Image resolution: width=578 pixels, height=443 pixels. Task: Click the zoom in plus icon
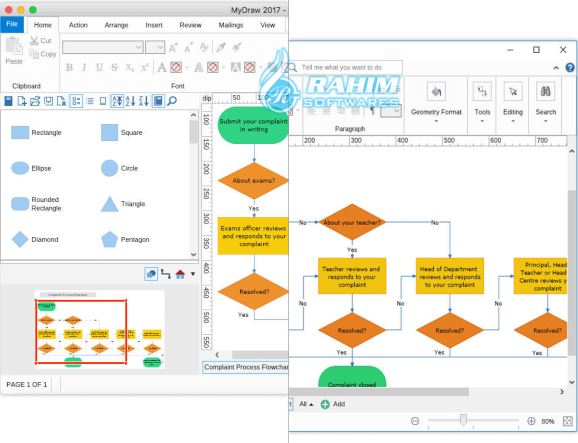pyautogui.click(x=531, y=421)
